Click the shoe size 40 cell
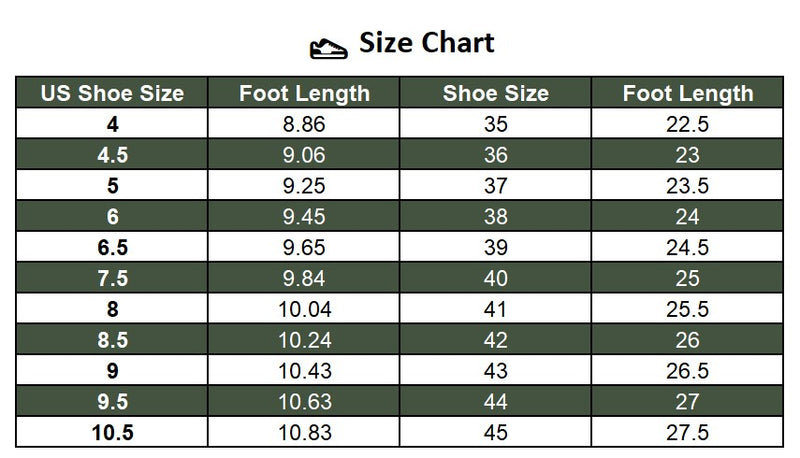Viewport: 800px width, 458px height. tap(495, 278)
